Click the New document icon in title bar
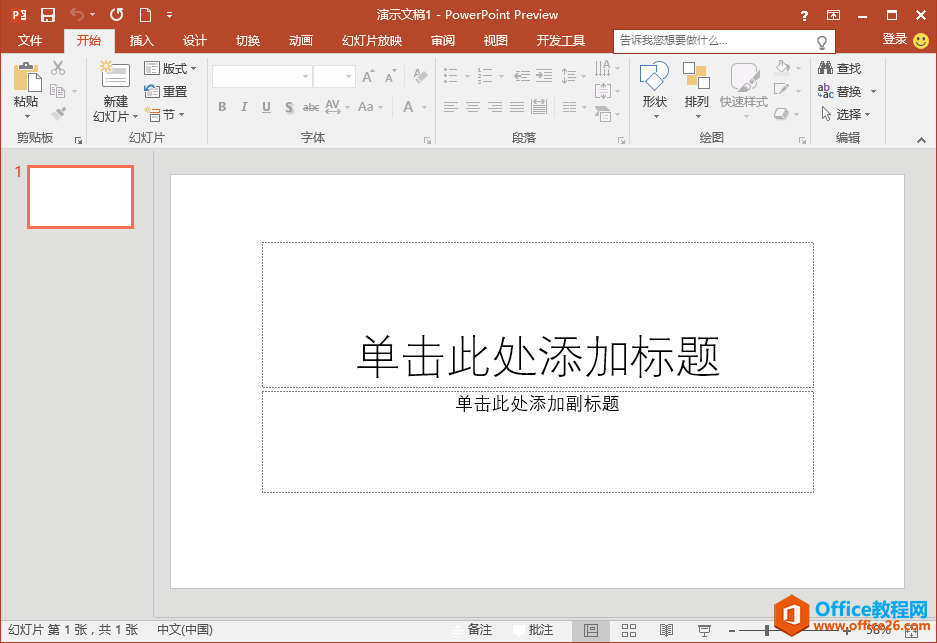The width and height of the screenshot is (937, 643). pyautogui.click(x=145, y=15)
